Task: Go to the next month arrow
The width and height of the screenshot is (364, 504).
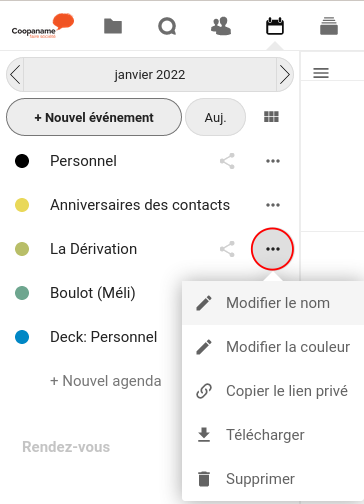Action: pyautogui.click(x=285, y=74)
